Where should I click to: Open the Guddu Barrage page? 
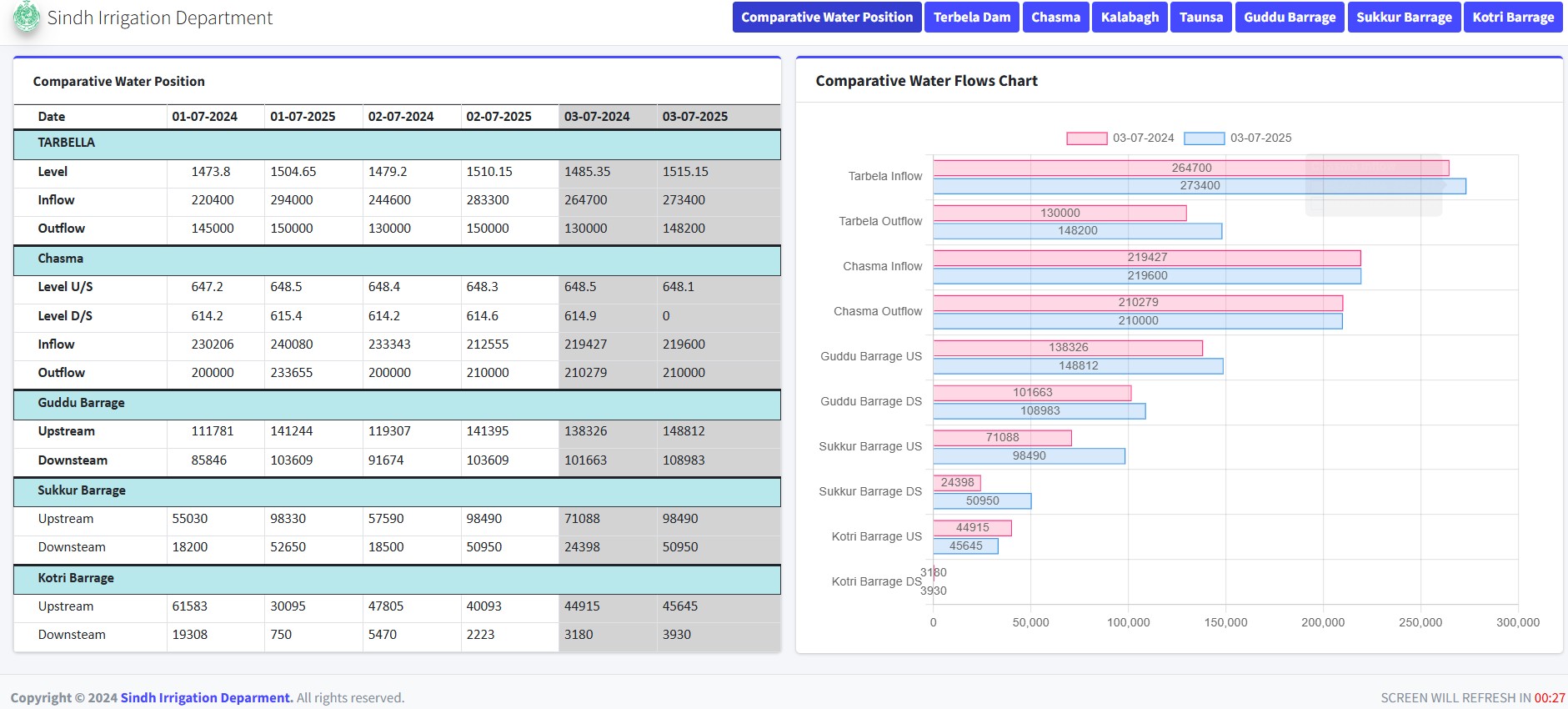click(x=1290, y=18)
